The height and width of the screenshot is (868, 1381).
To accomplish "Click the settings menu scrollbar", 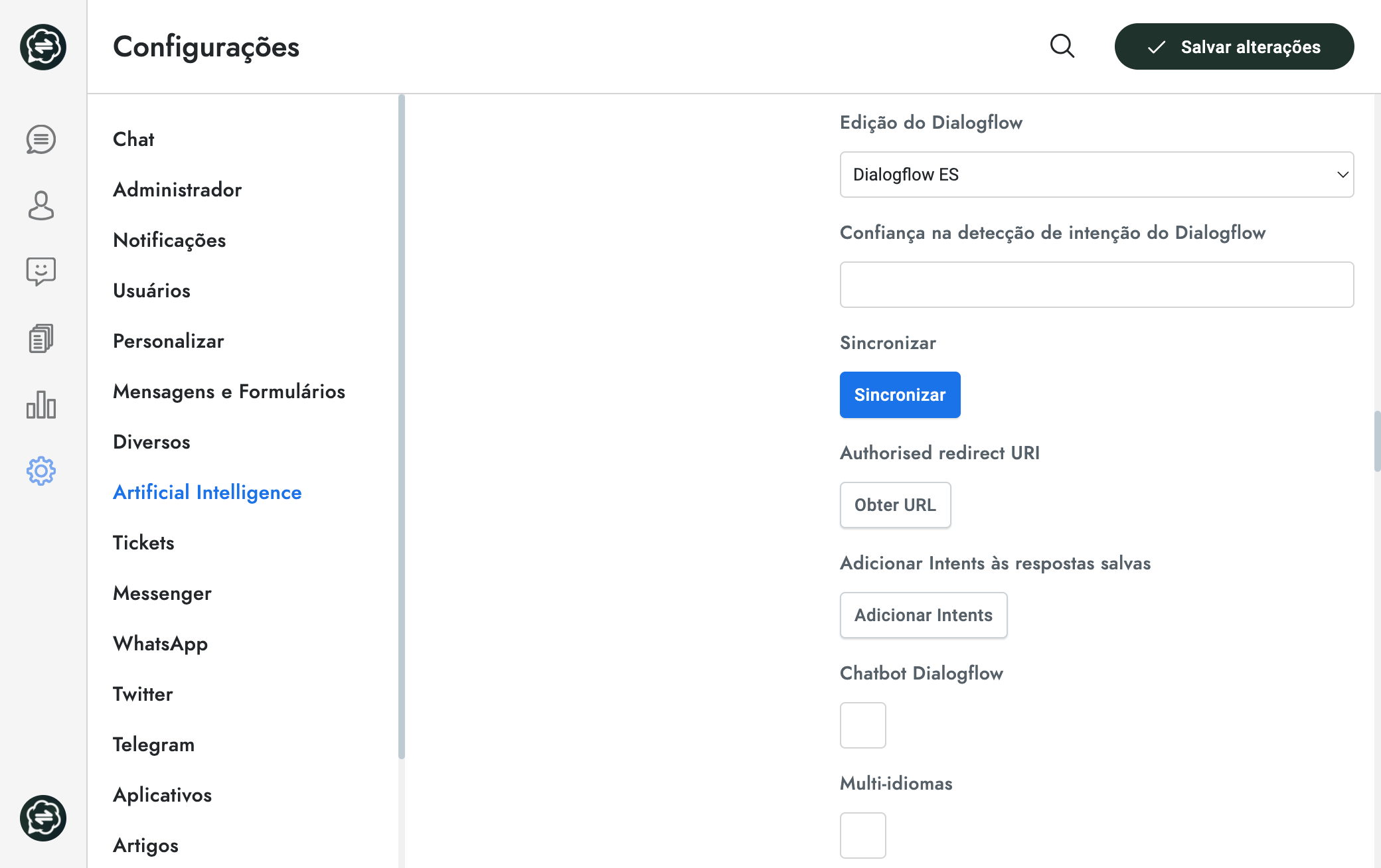I will pos(402,427).
